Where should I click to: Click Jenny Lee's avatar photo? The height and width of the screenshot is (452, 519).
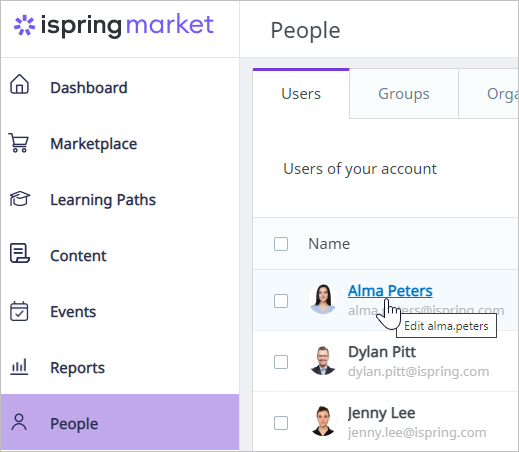pos(323,421)
